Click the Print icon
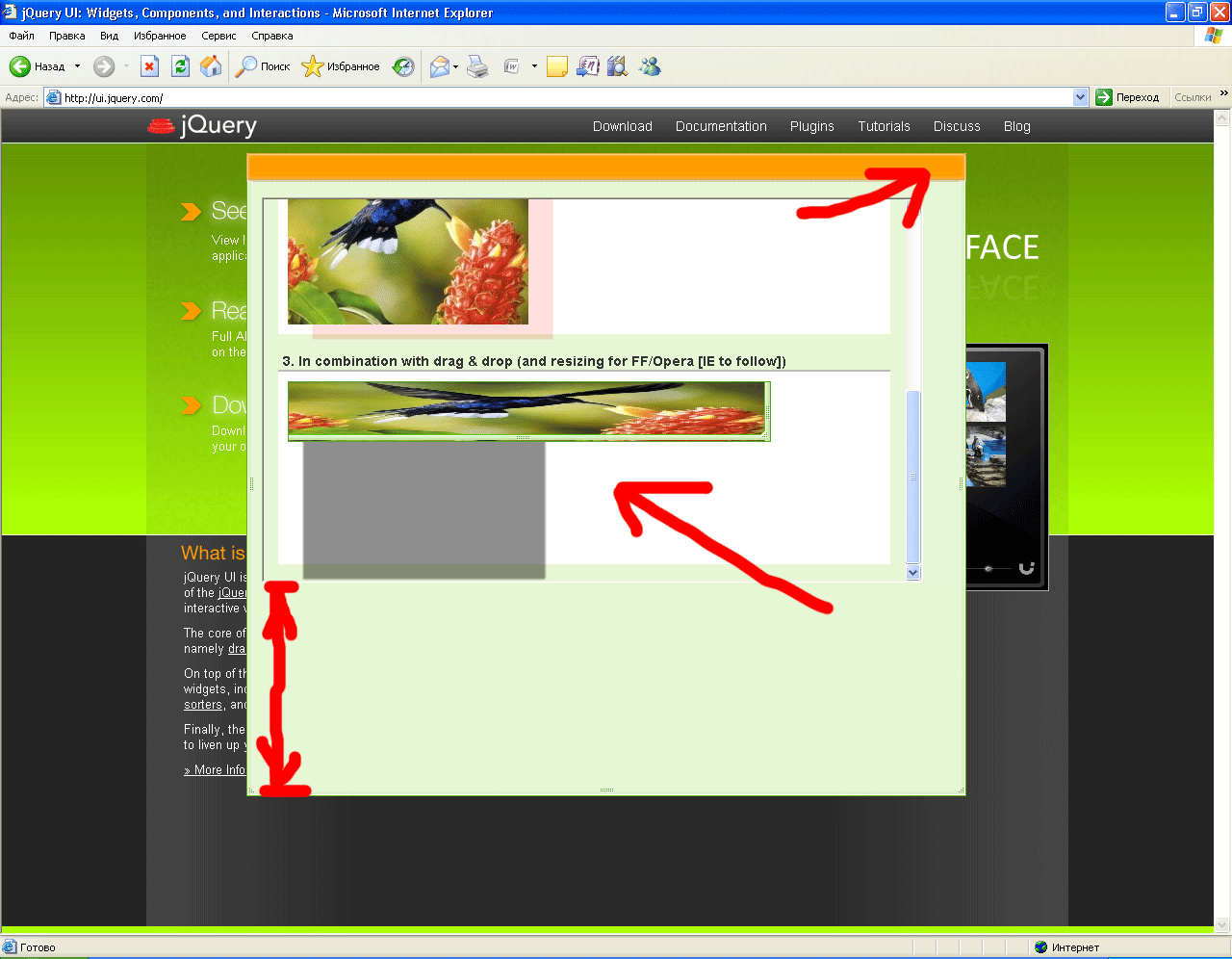 tap(477, 66)
